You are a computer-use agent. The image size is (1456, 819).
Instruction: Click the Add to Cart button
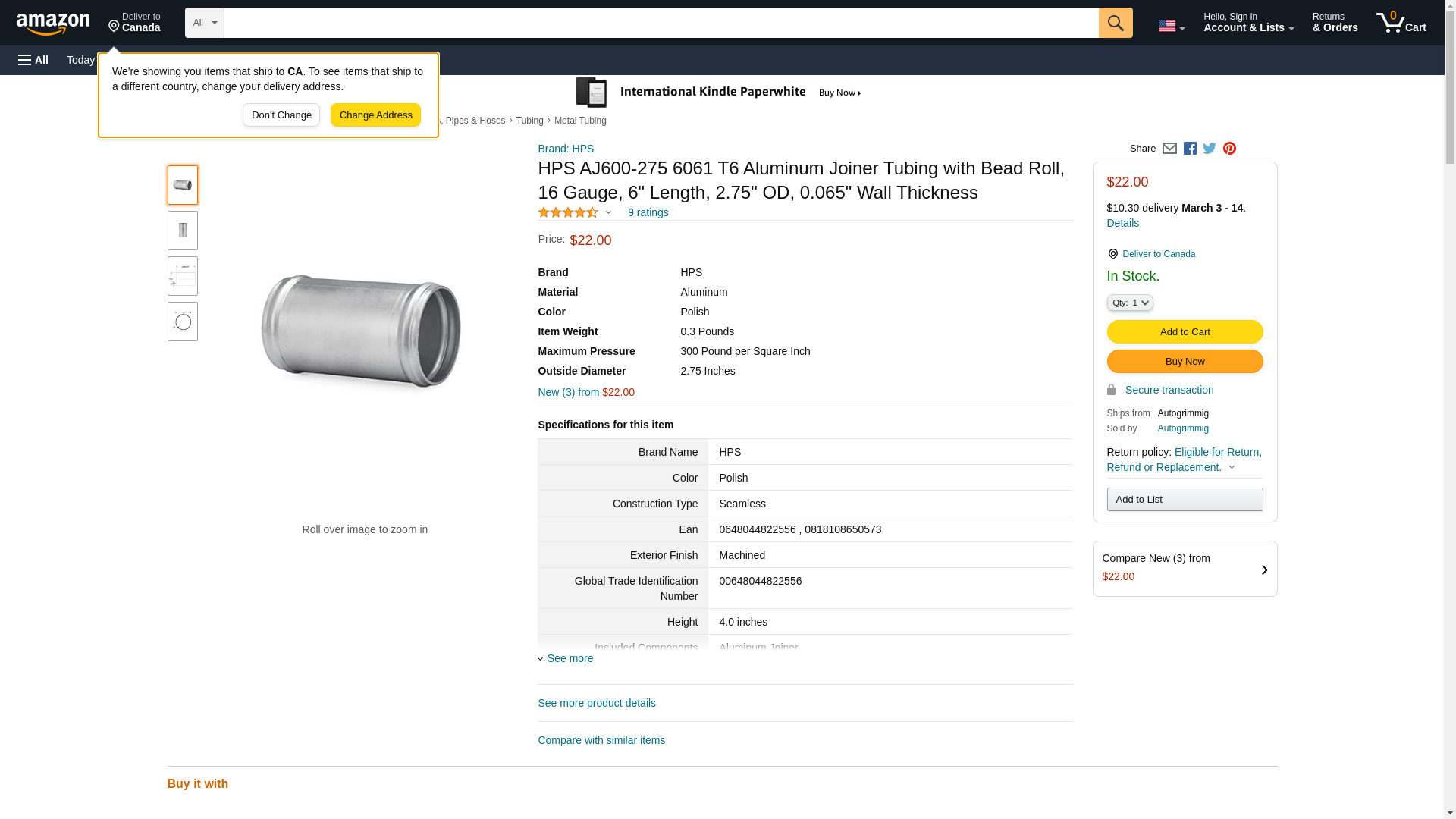point(1185,331)
